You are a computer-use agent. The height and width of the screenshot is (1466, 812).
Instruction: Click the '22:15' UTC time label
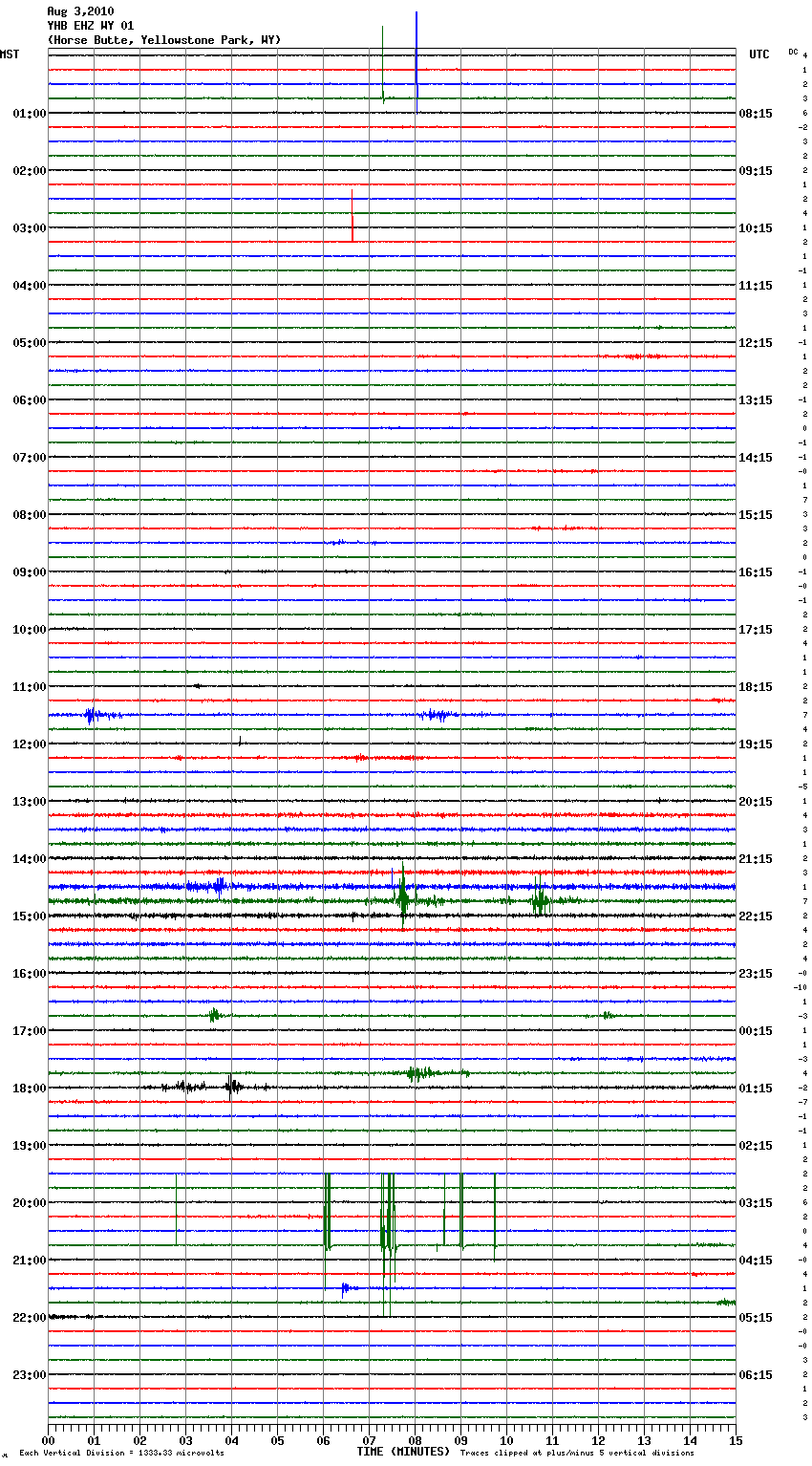point(756,916)
